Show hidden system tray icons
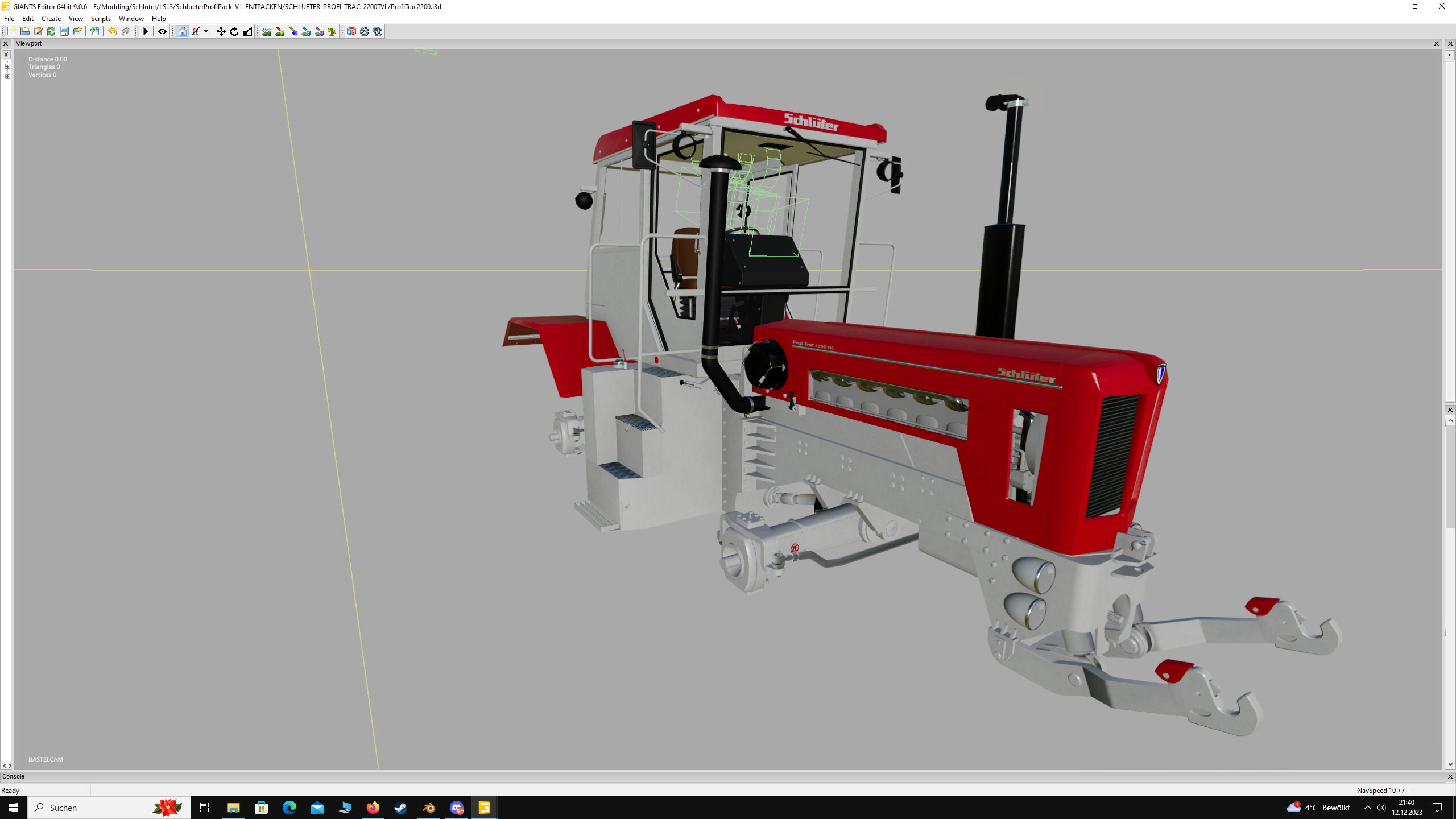The image size is (1456, 819). click(1367, 808)
